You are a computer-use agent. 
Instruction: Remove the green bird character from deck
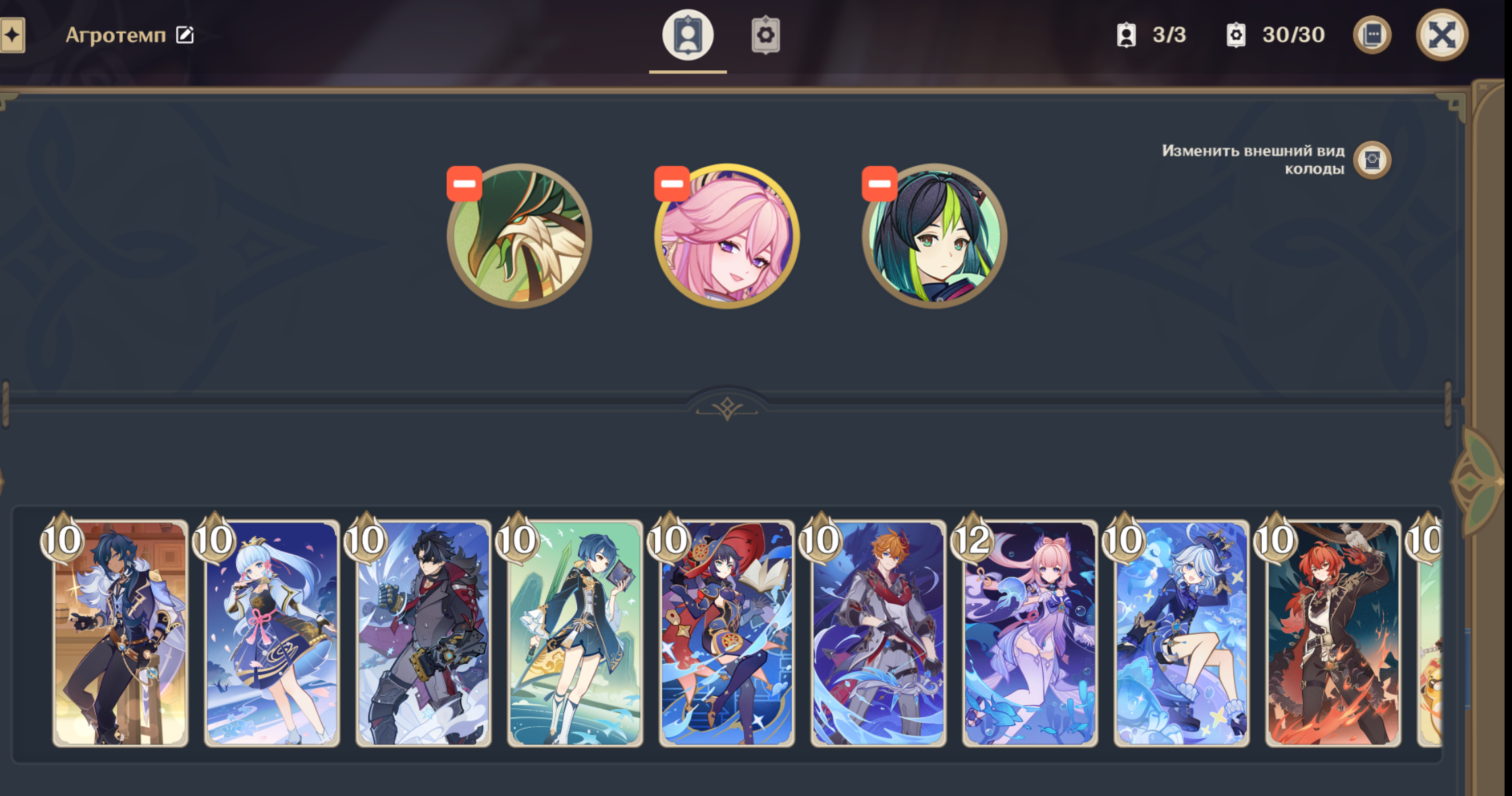click(464, 183)
